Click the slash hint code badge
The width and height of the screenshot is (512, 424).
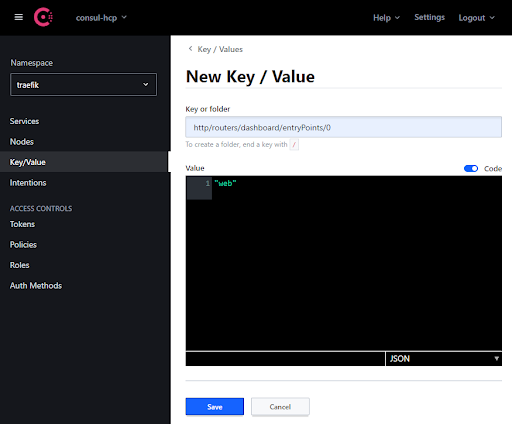[x=294, y=145]
